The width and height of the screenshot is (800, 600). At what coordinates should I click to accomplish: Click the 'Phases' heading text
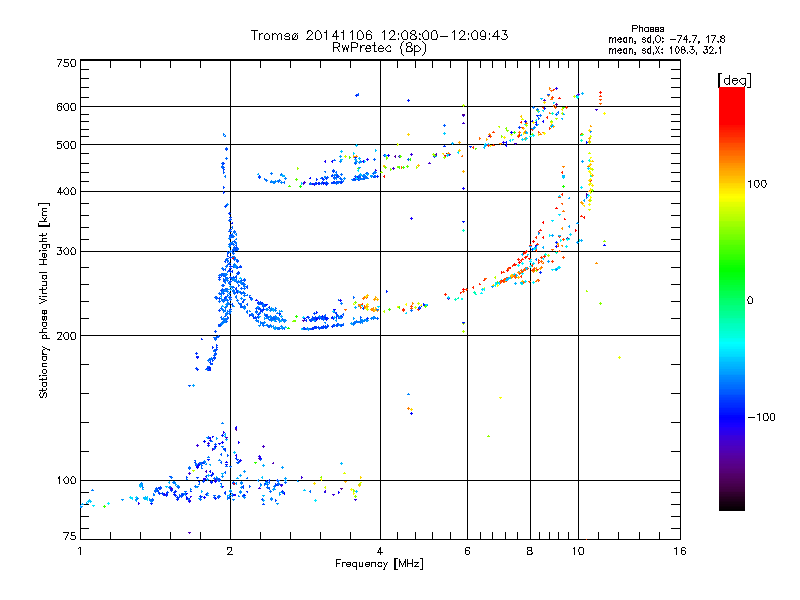(x=647, y=29)
